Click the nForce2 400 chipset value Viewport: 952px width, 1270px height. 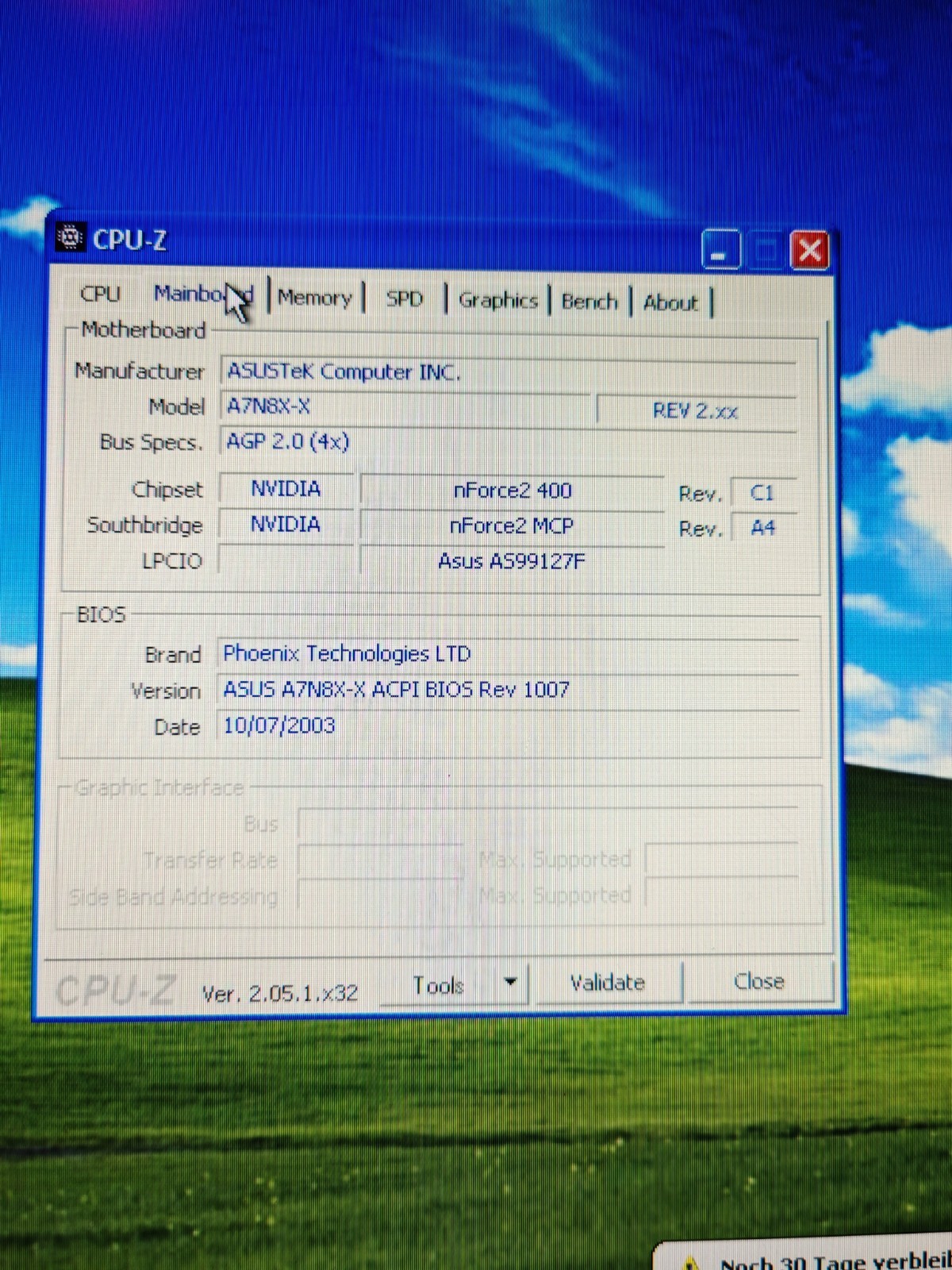click(512, 491)
